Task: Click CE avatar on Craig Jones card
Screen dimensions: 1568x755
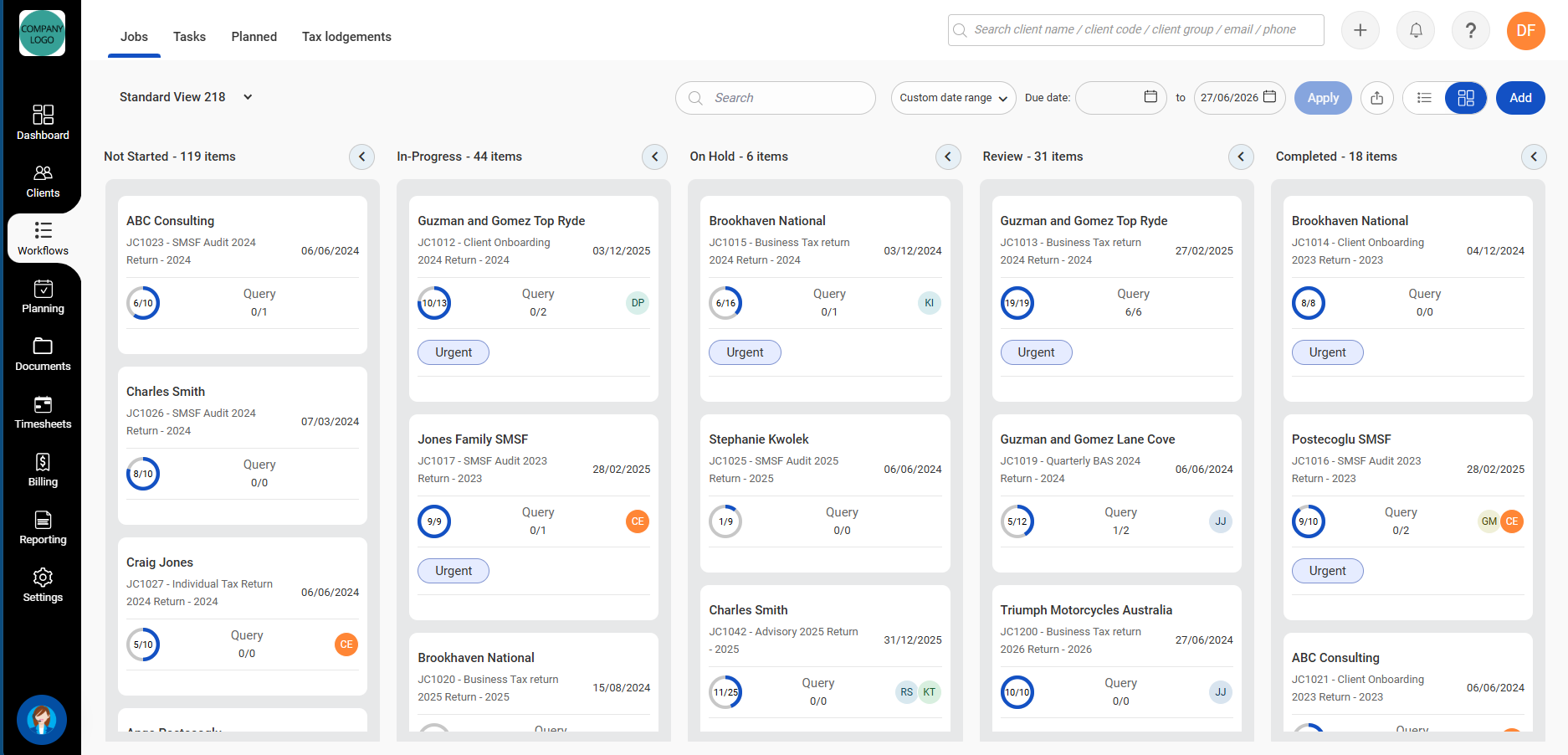Action: pos(346,645)
